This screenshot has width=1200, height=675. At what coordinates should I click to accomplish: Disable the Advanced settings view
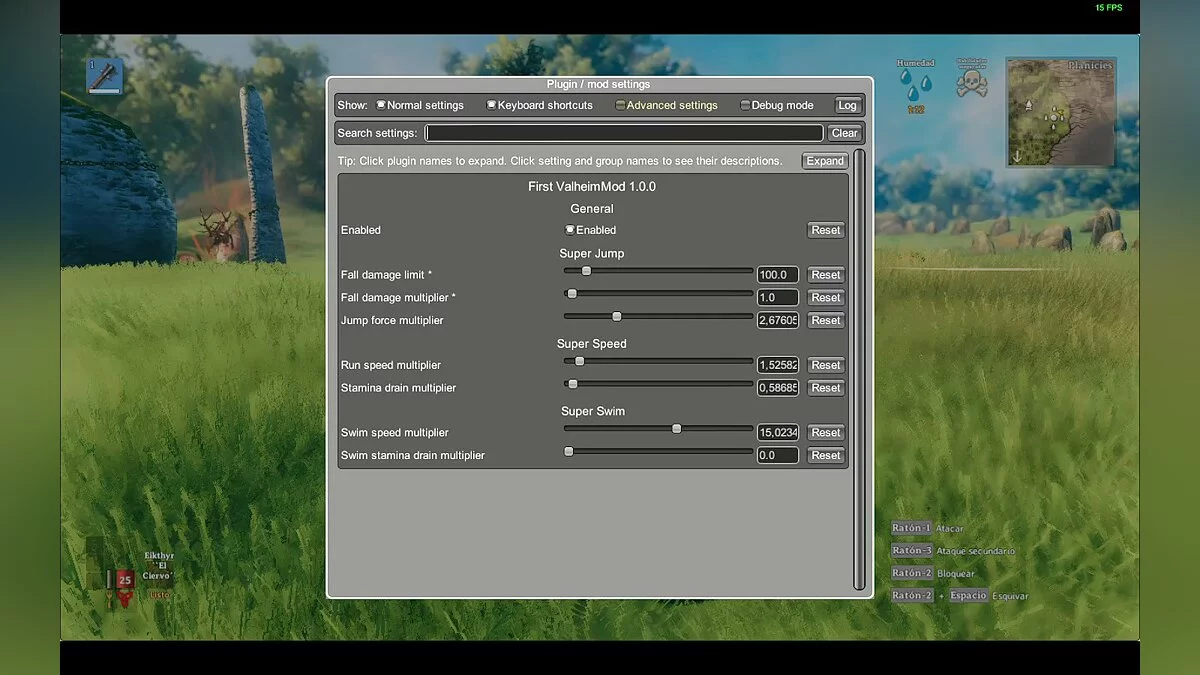pos(620,104)
